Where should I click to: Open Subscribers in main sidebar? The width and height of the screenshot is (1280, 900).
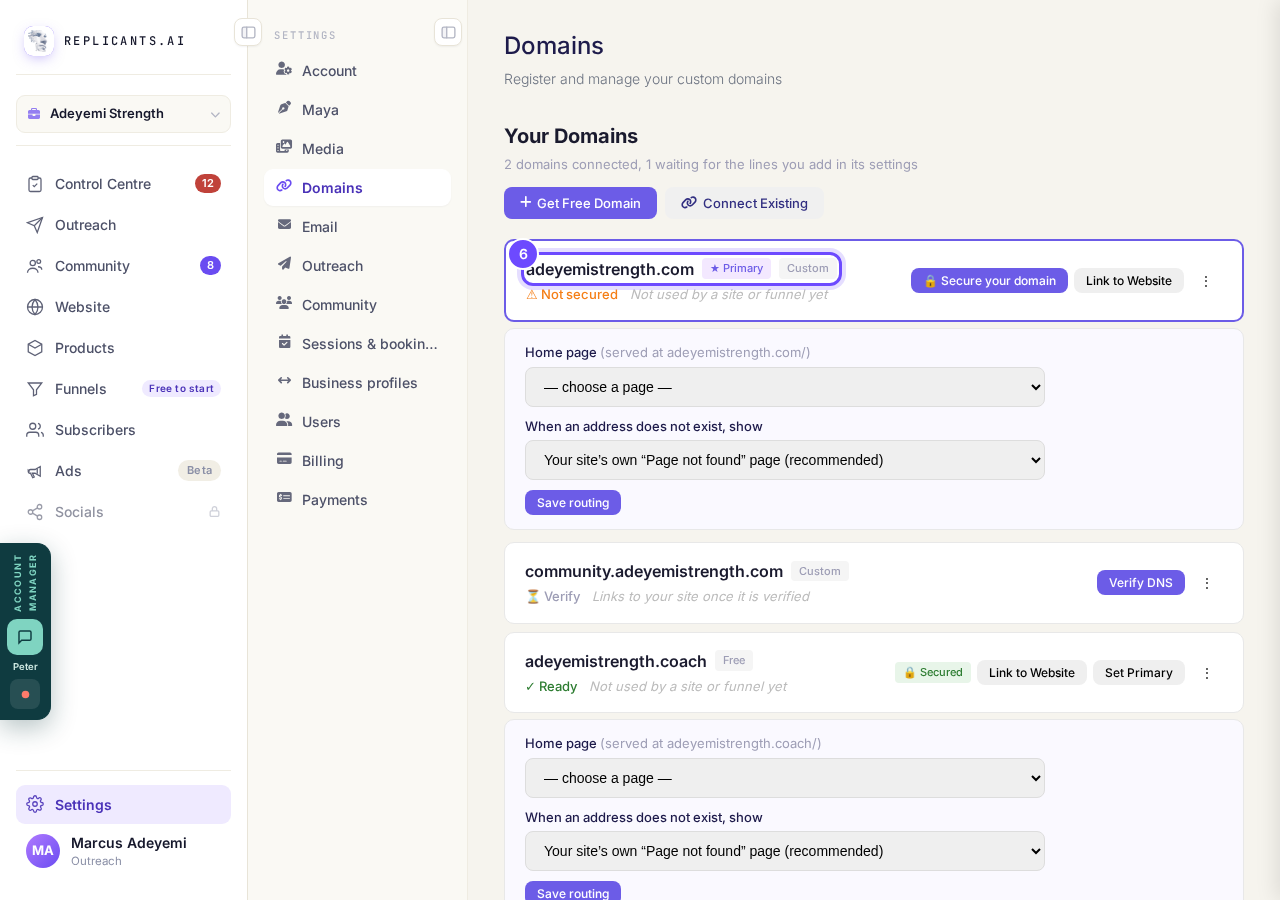pyautogui.click(x=123, y=430)
